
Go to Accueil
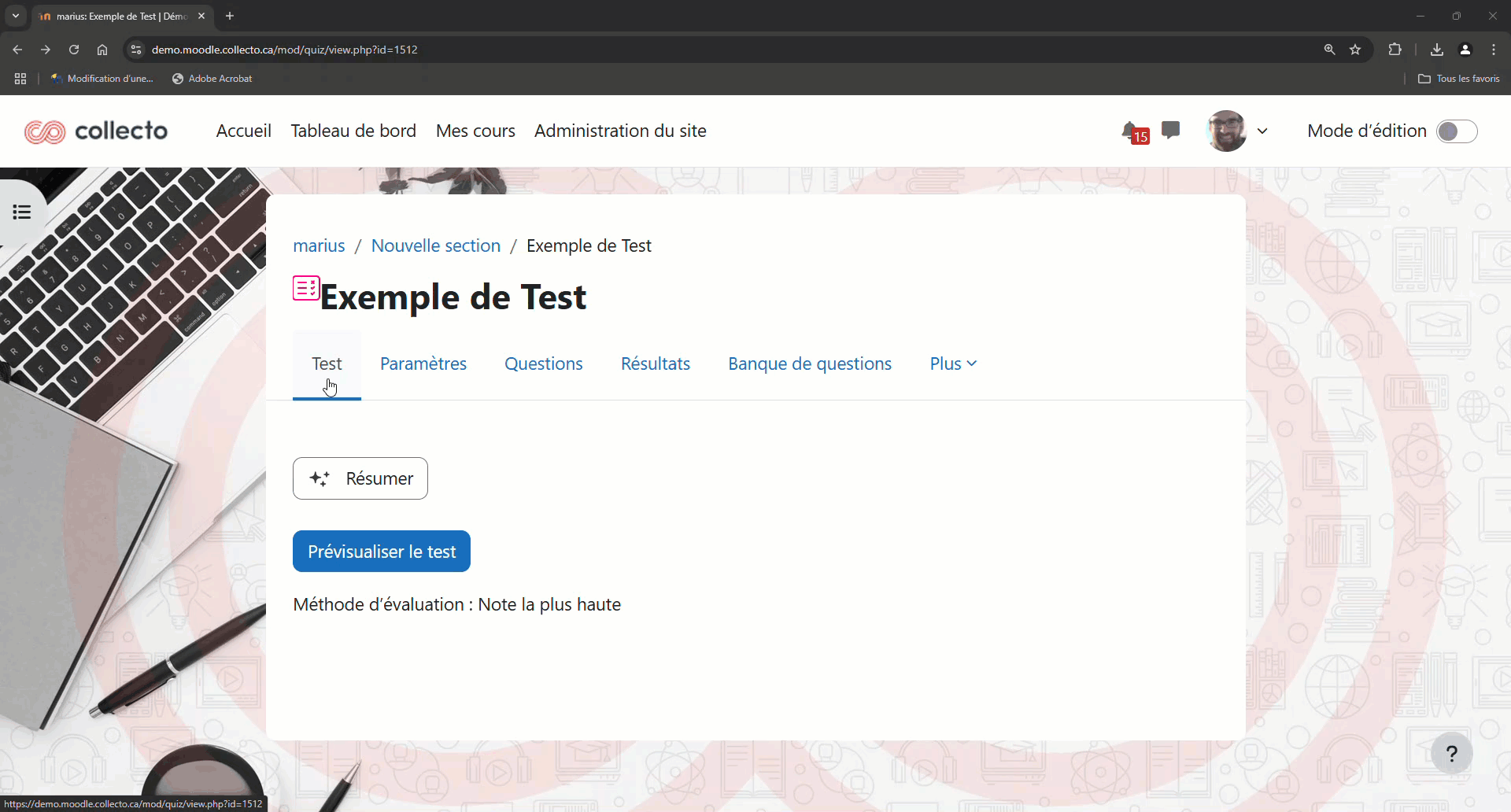[244, 131]
